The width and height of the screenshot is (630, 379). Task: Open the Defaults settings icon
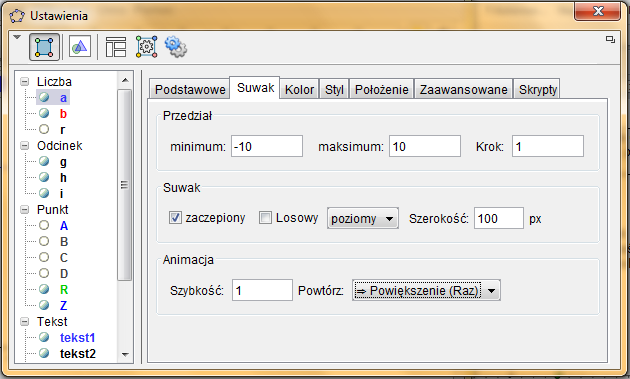click(146, 47)
